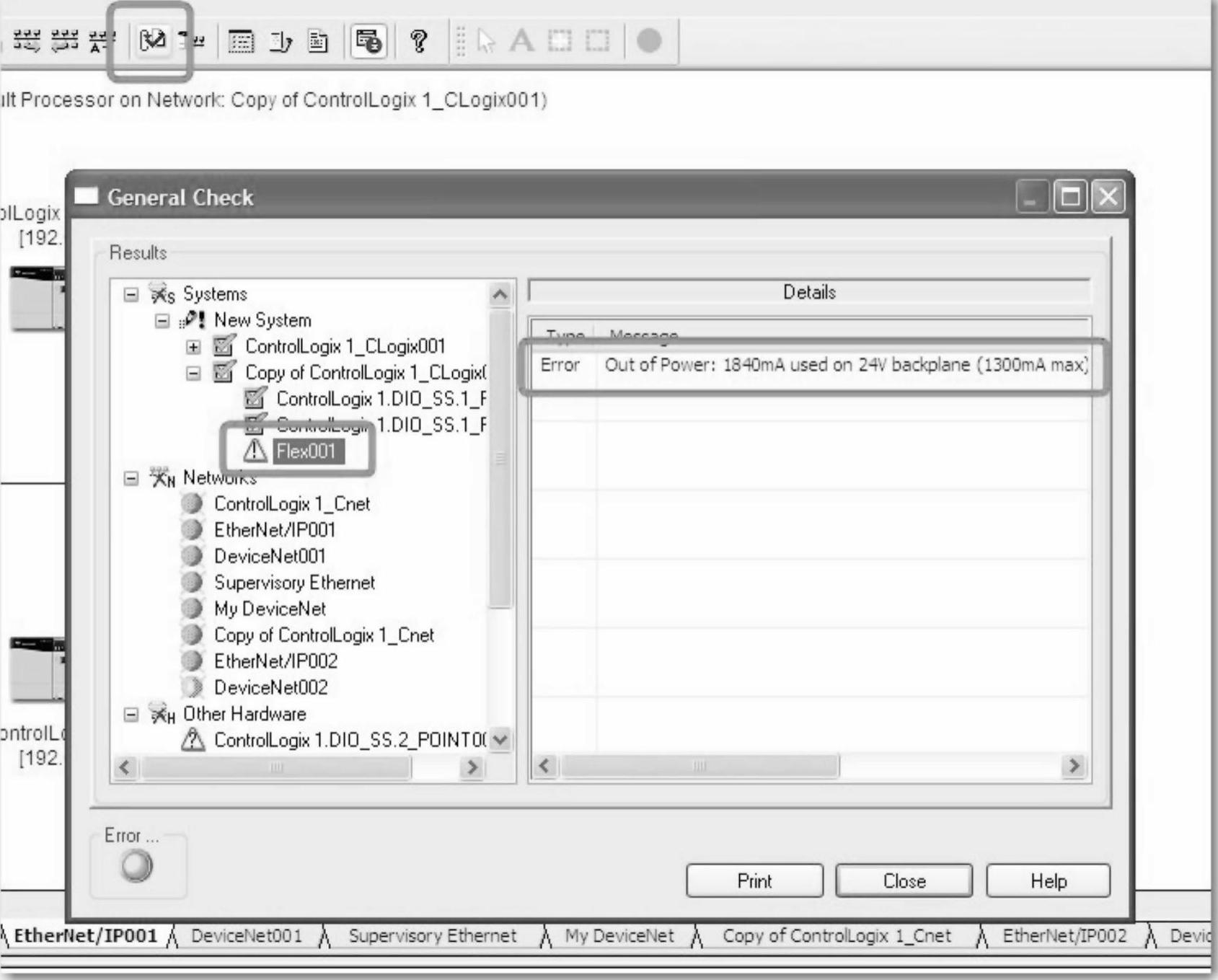This screenshot has width=1218, height=980.
Task: Select the arrow pointer tool
Action: coord(487,41)
